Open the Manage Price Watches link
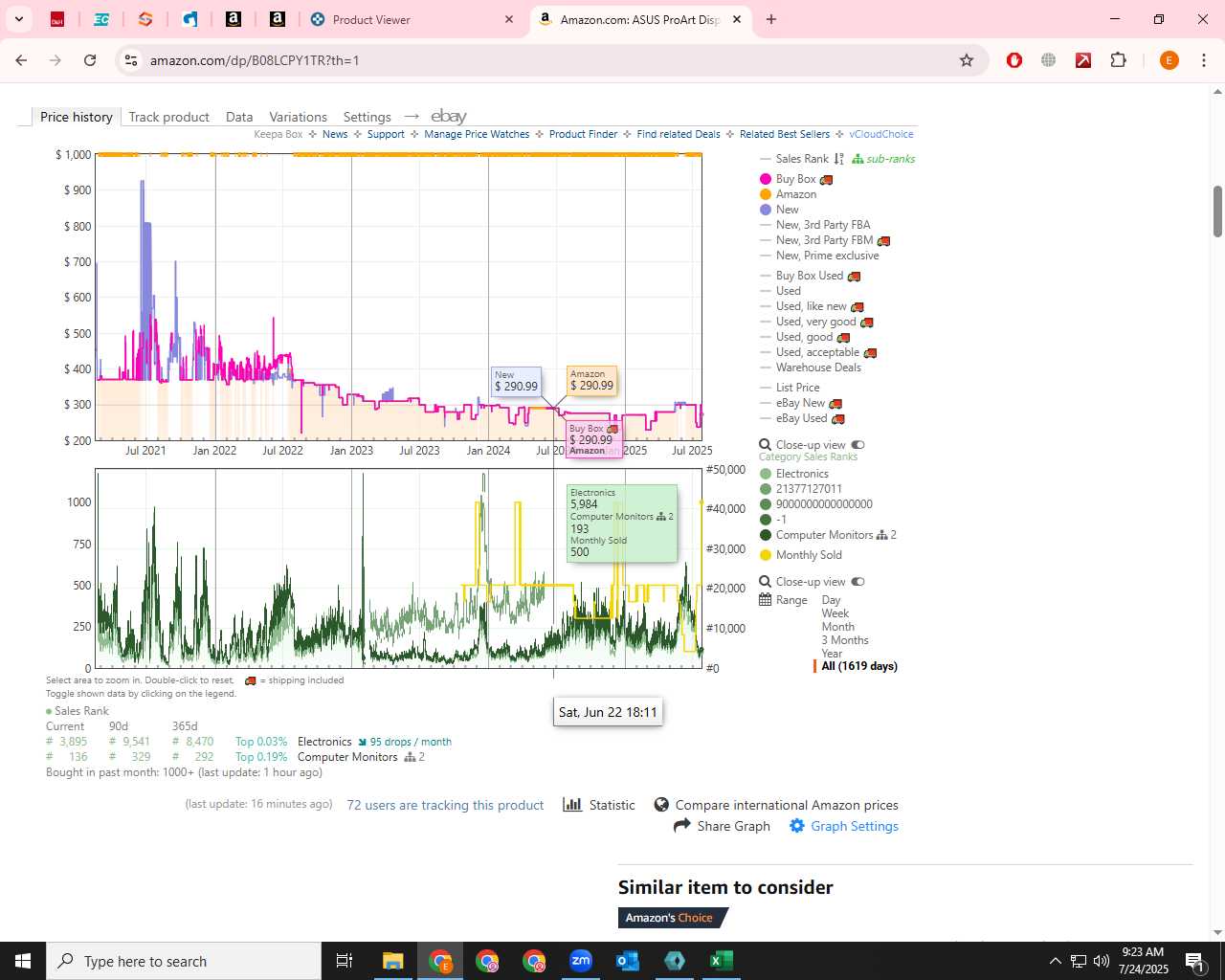Screen dimensions: 1225x980 (x=477, y=134)
